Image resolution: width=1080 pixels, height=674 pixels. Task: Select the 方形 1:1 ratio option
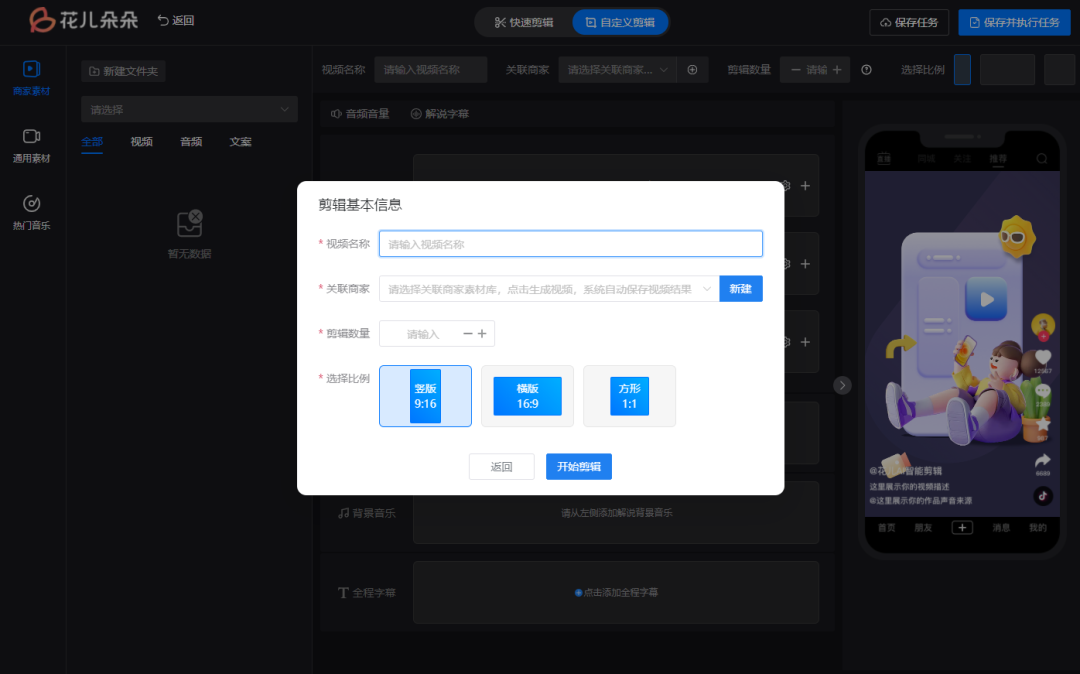(x=629, y=396)
